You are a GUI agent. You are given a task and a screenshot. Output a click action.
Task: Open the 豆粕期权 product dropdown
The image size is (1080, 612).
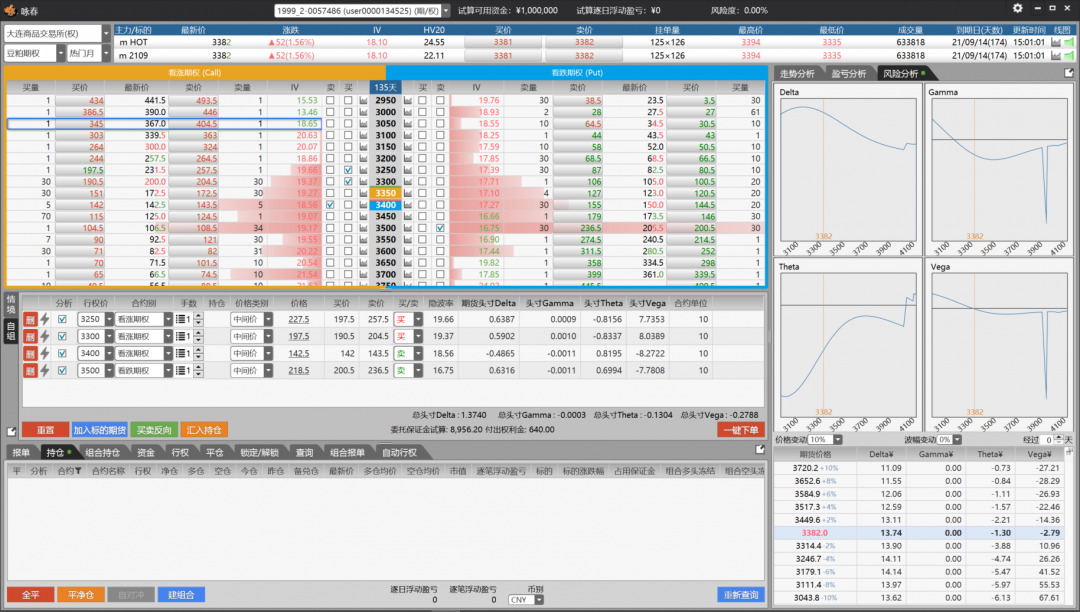(61, 53)
